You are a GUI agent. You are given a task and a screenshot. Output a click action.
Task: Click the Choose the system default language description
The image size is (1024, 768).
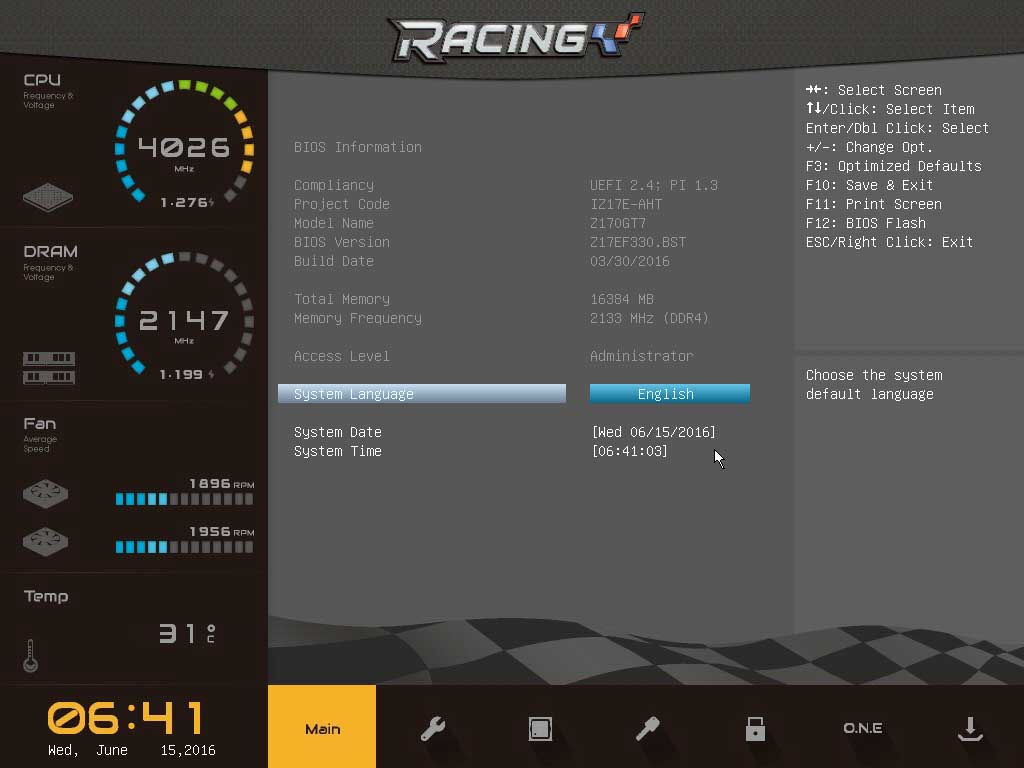pyautogui.click(x=874, y=385)
